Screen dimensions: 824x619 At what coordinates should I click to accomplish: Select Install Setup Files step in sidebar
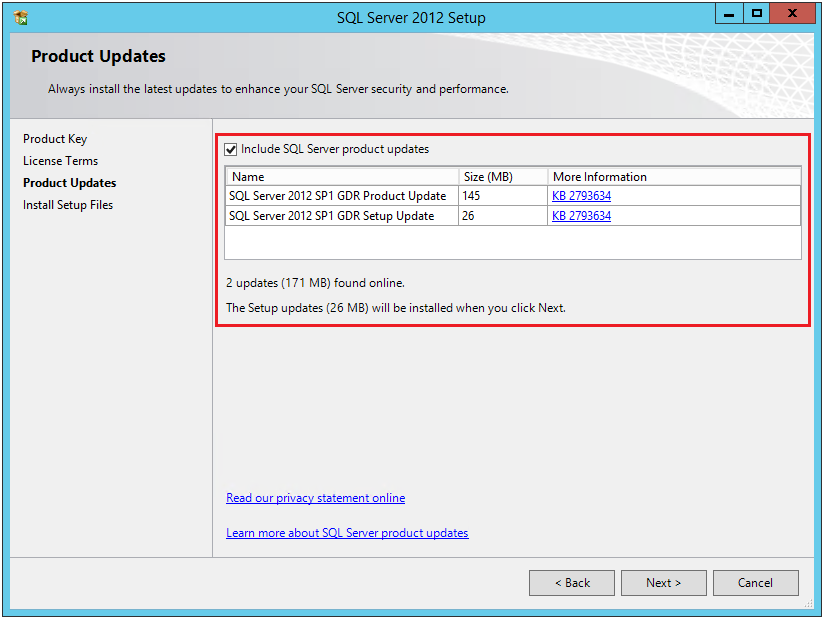point(68,205)
